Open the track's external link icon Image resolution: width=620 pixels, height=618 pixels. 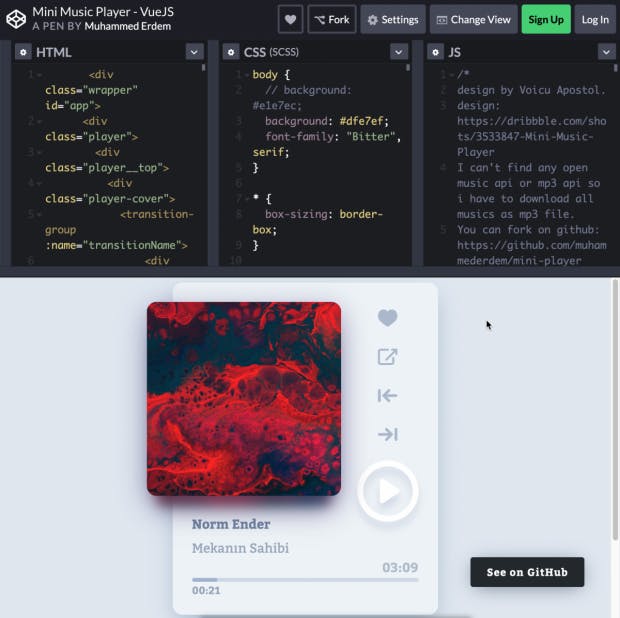387,357
